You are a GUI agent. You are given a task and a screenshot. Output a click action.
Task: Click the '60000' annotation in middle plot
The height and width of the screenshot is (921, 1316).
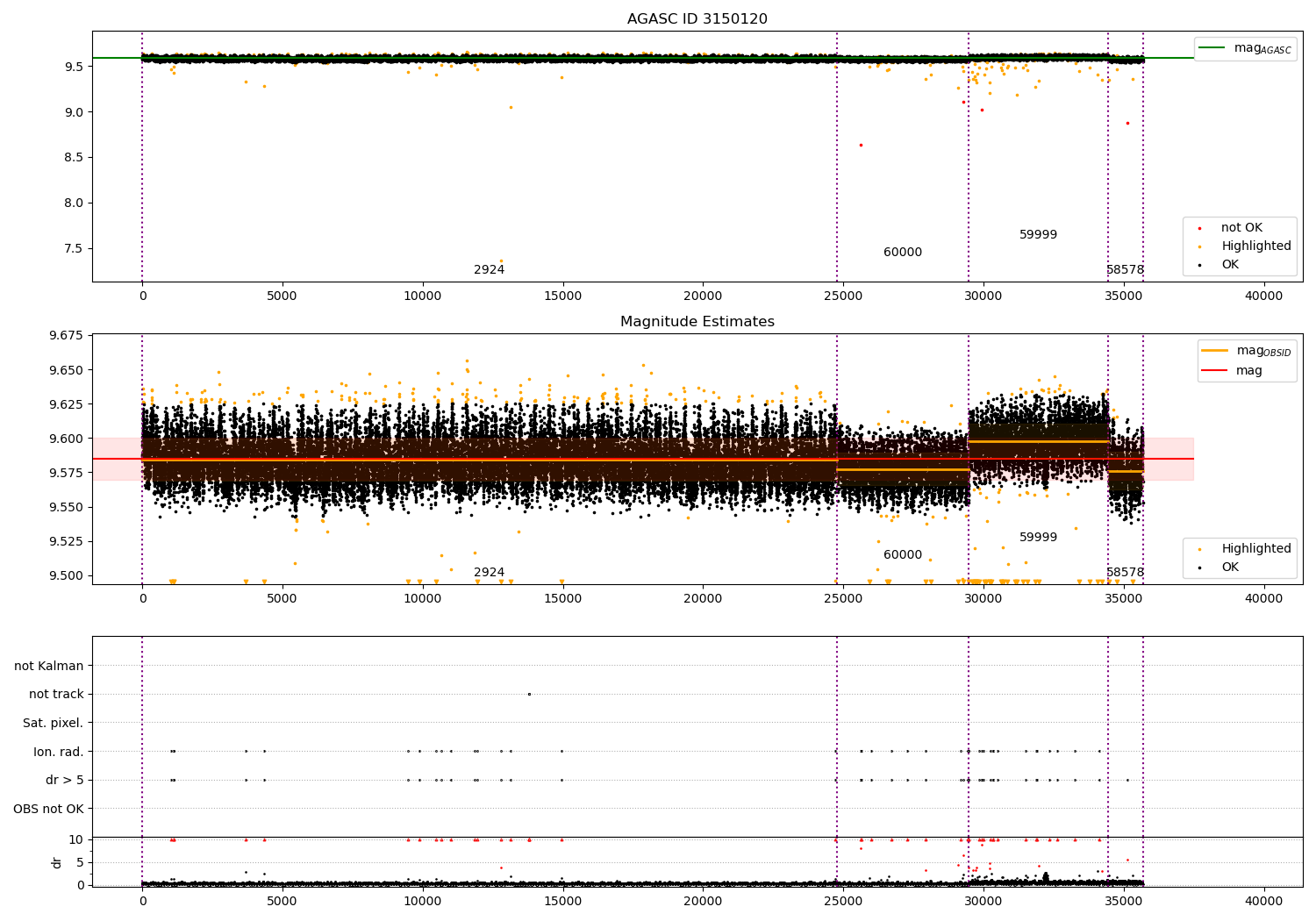902,555
